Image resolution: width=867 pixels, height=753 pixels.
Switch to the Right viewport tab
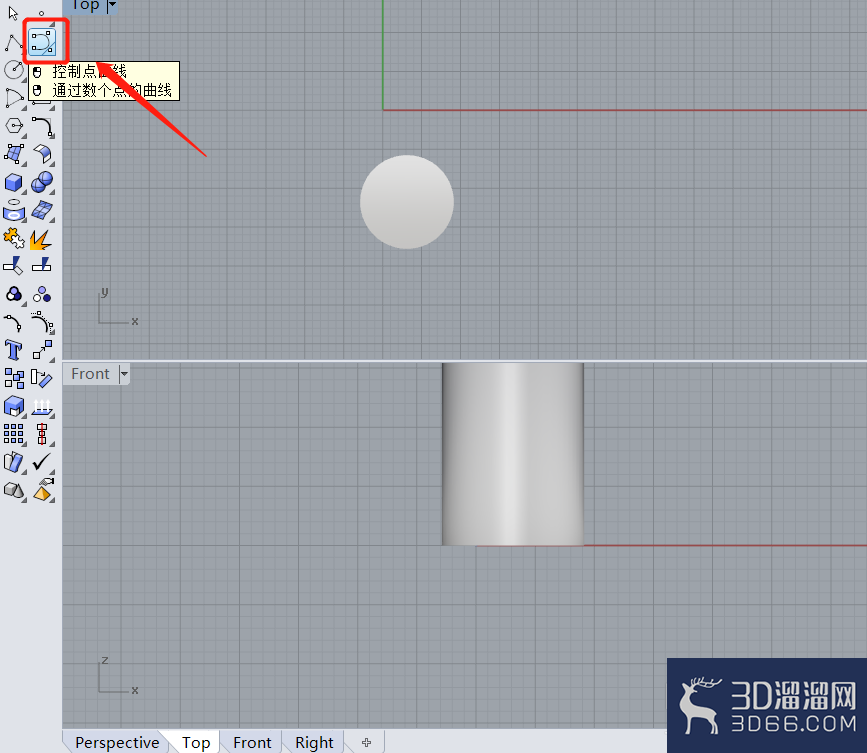(314, 742)
